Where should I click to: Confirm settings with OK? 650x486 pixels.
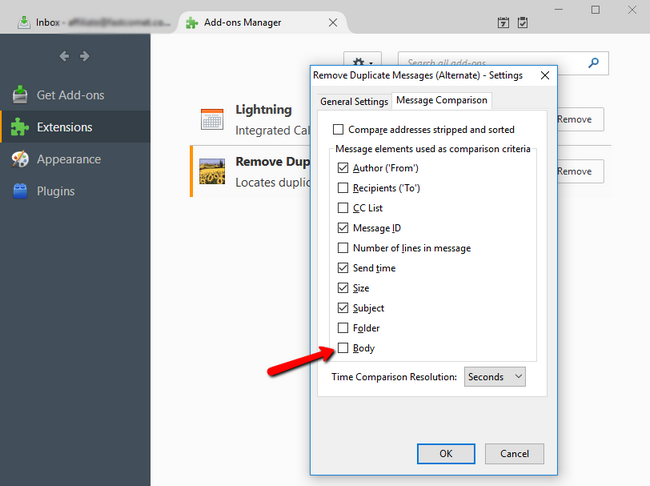click(x=446, y=454)
